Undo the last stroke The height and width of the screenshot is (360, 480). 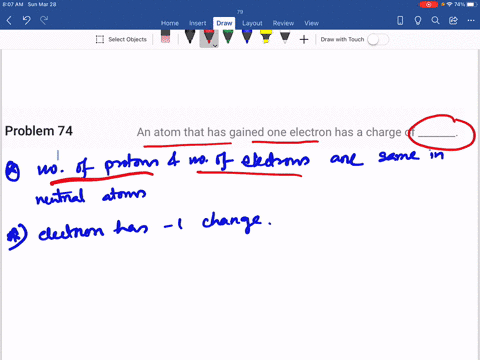tap(27, 21)
